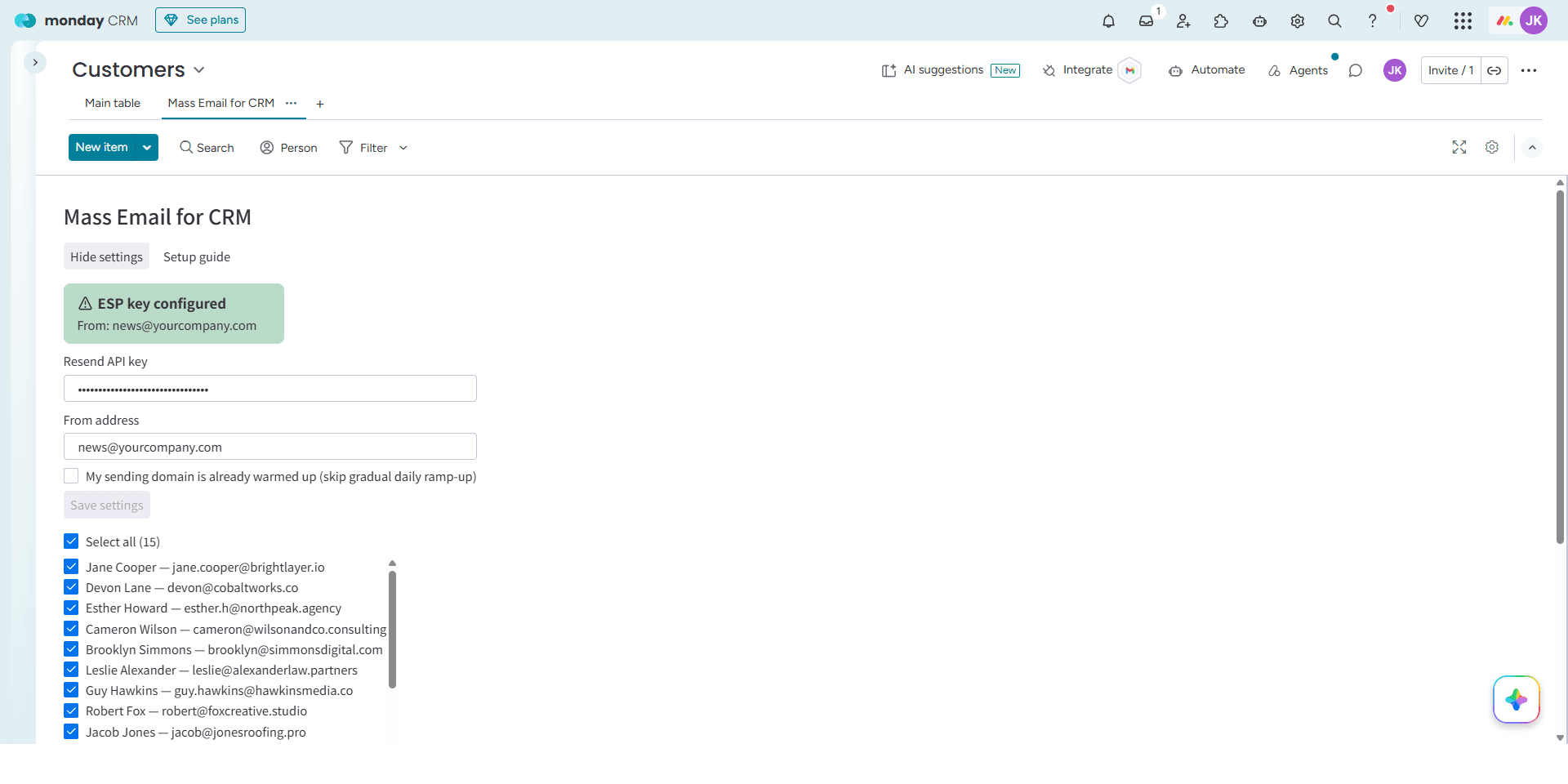Open the top bar robot icon
The height and width of the screenshot is (784, 1568).
(1259, 21)
